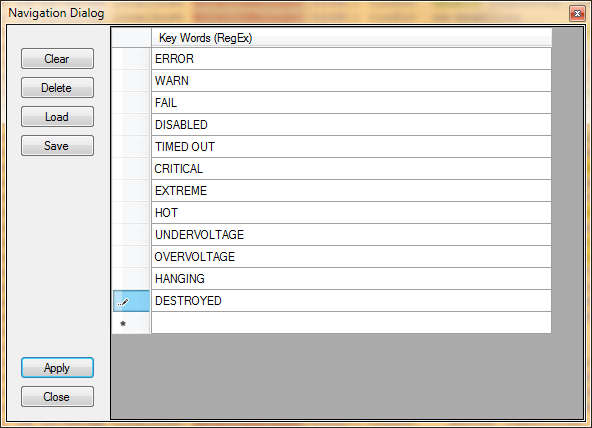Select the CRITICAL keyword cell
Viewport: 592px width, 428px height.
(x=351, y=169)
